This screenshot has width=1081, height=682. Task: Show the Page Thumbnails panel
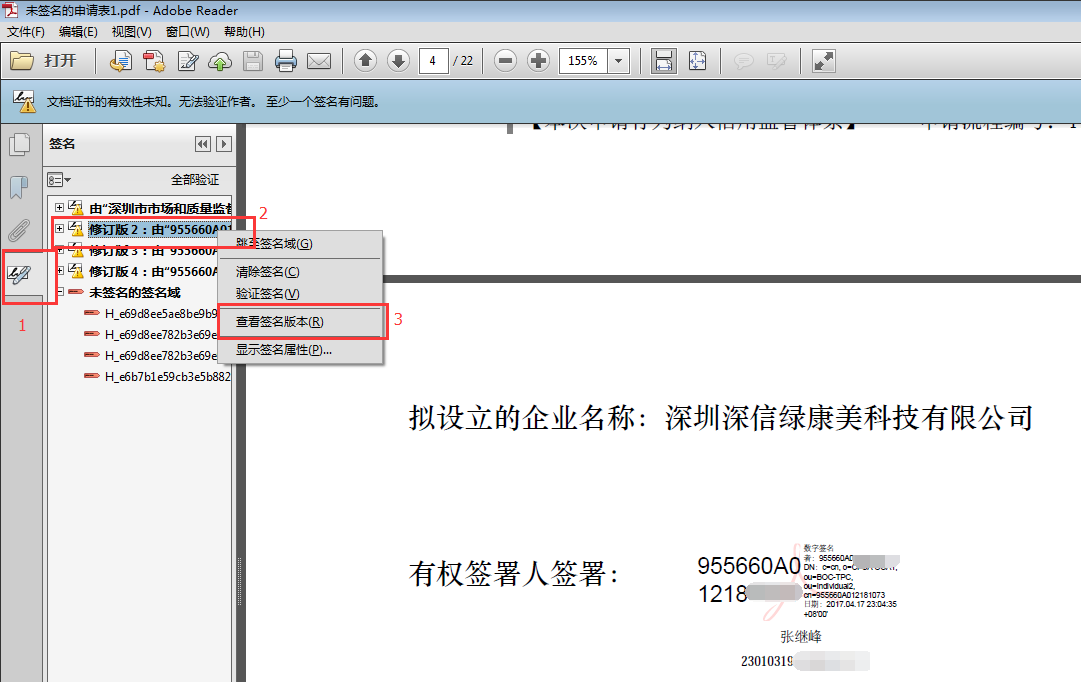19,146
